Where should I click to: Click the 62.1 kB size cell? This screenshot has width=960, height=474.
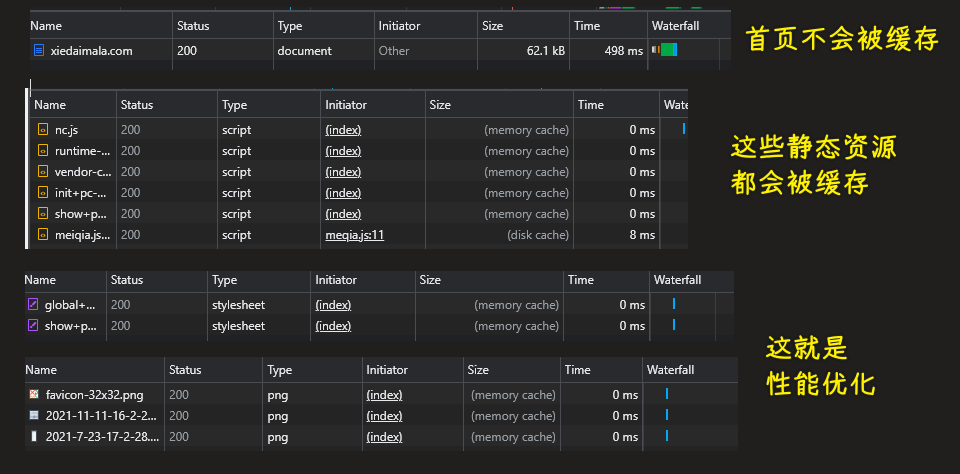(x=546, y=51)
